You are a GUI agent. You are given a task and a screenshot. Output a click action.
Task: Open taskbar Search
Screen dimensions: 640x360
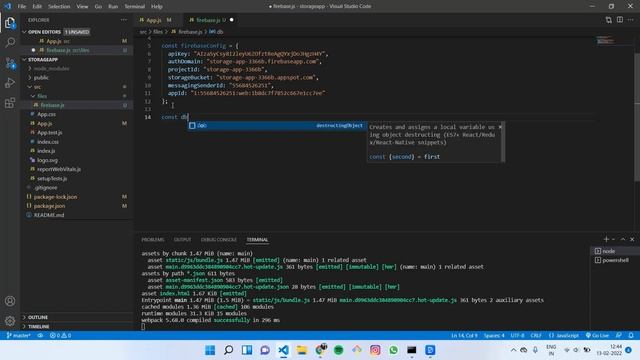[229, 350]
